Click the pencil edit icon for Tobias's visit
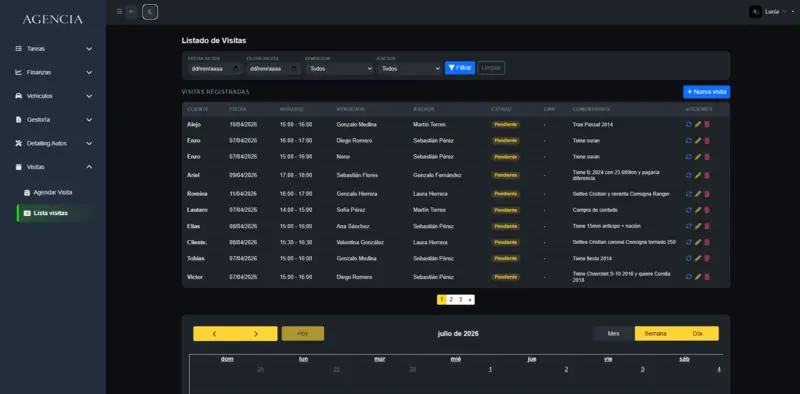 [698, 259]
